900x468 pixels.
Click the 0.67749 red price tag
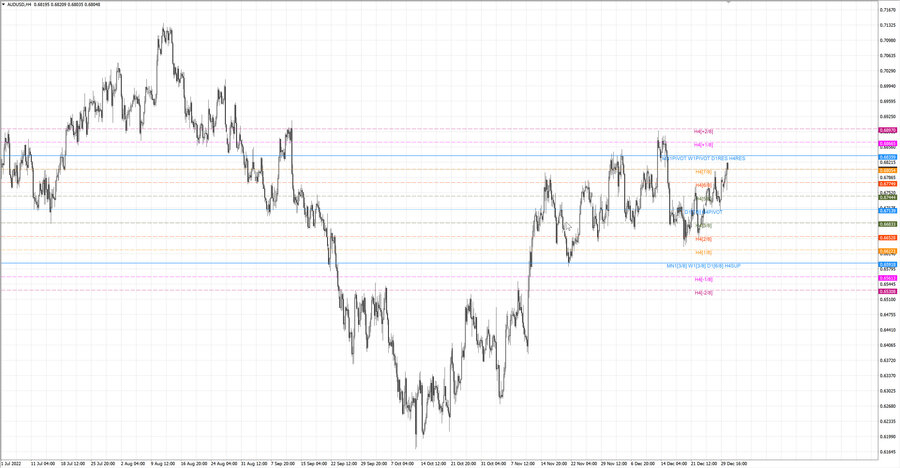(887, 184)
